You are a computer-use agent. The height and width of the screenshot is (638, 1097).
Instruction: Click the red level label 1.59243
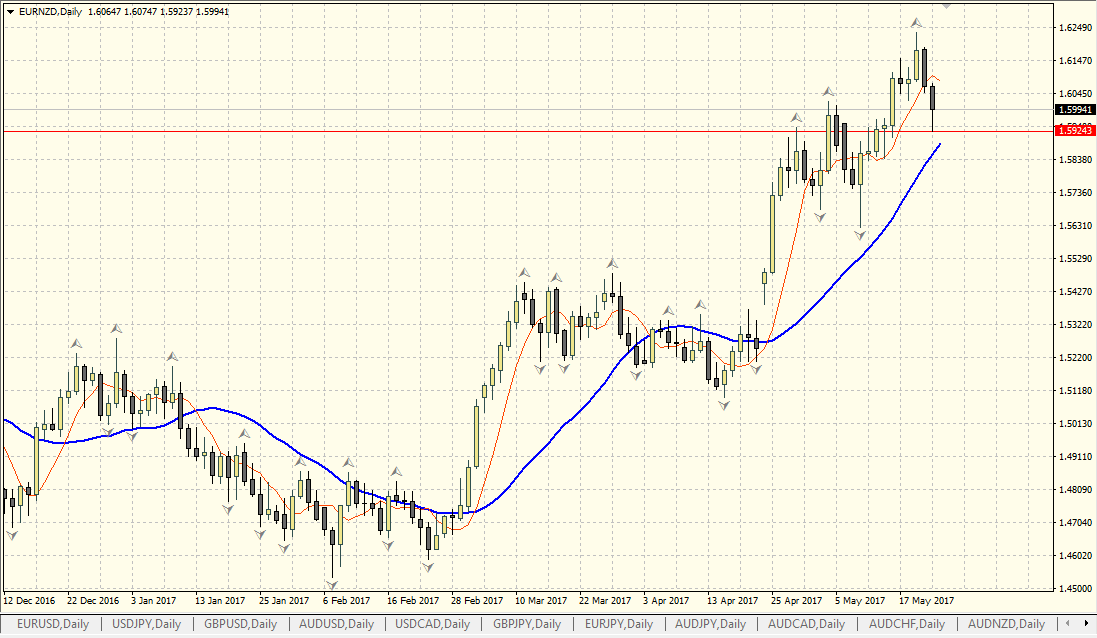pyautogui.click(x=1075, y=131)
